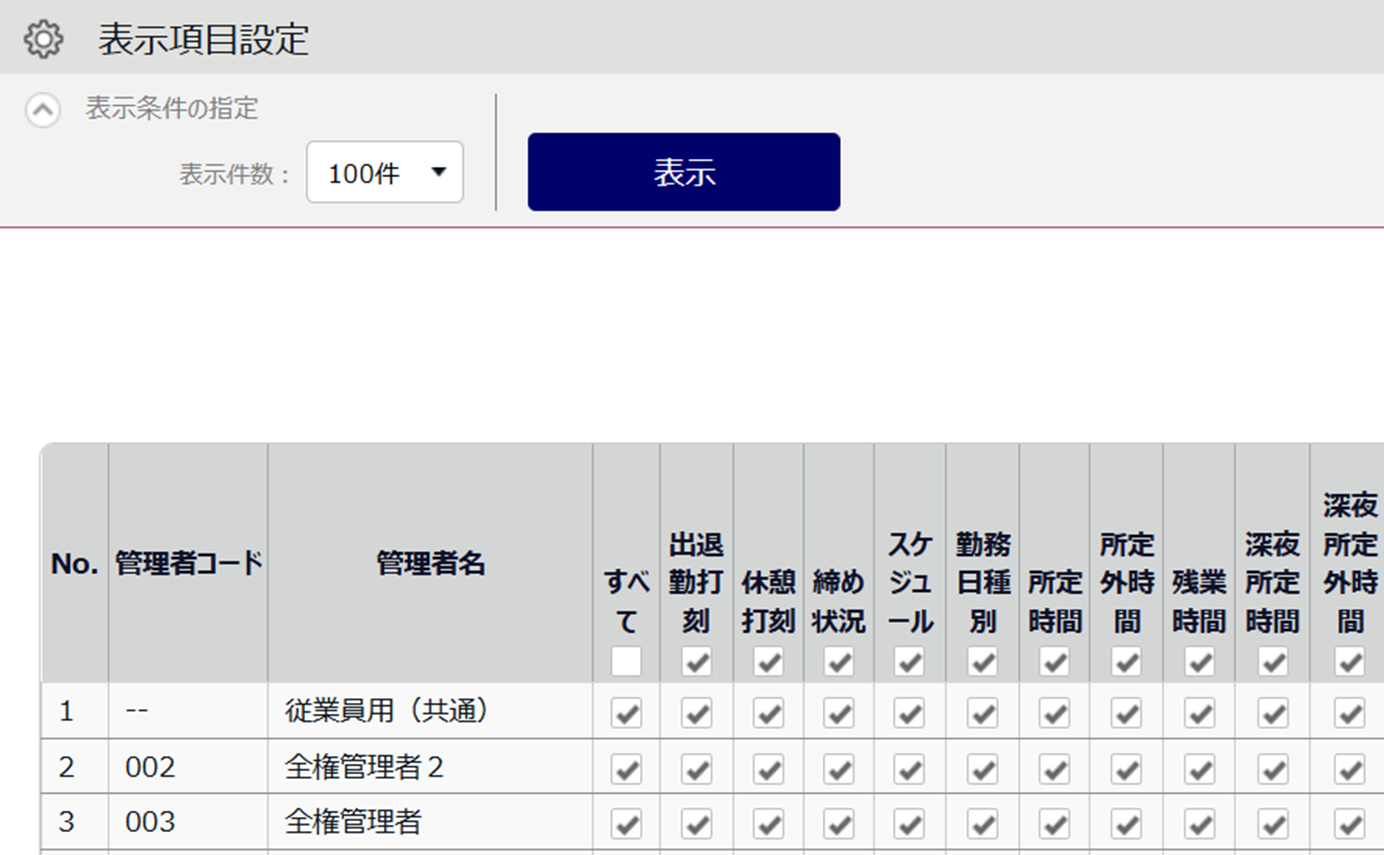This screenshot has height=855, width=1384.
Task: Check the すべて header checkbox
Action: coord(627,661)
